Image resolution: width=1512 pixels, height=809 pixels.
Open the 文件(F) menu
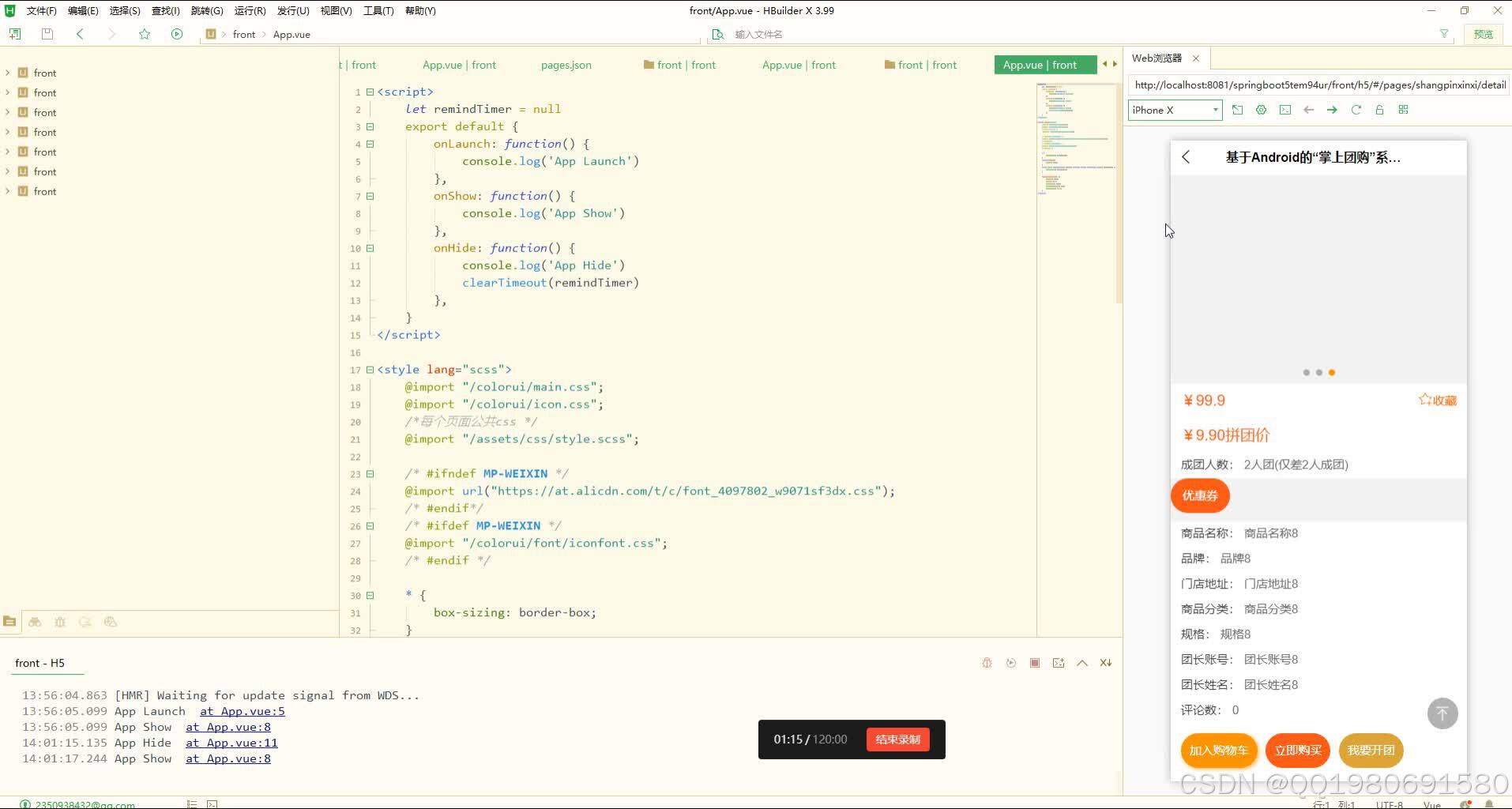tap(41, 10)
